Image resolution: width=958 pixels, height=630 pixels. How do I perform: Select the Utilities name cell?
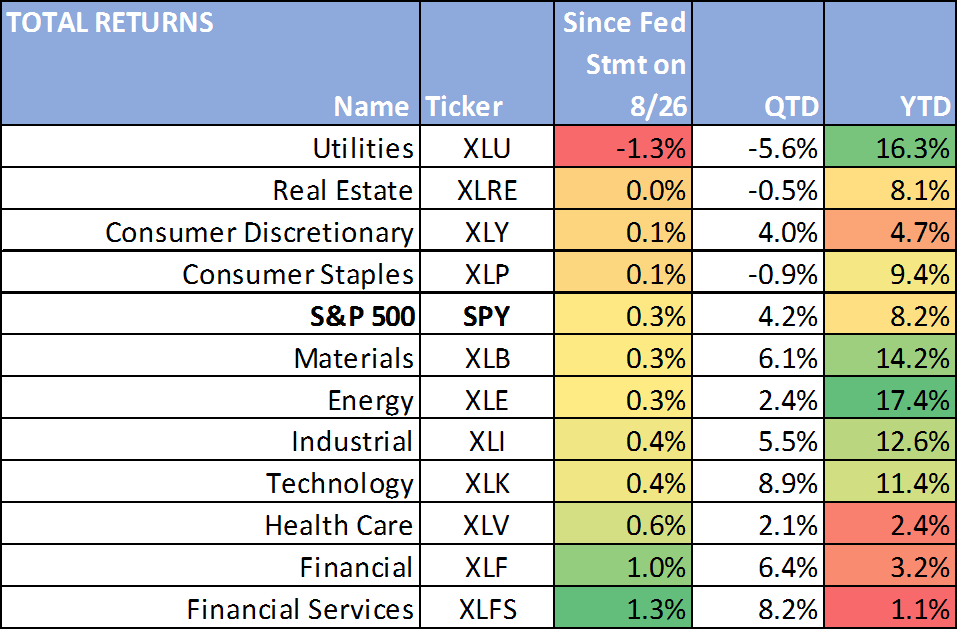point(211,147)
